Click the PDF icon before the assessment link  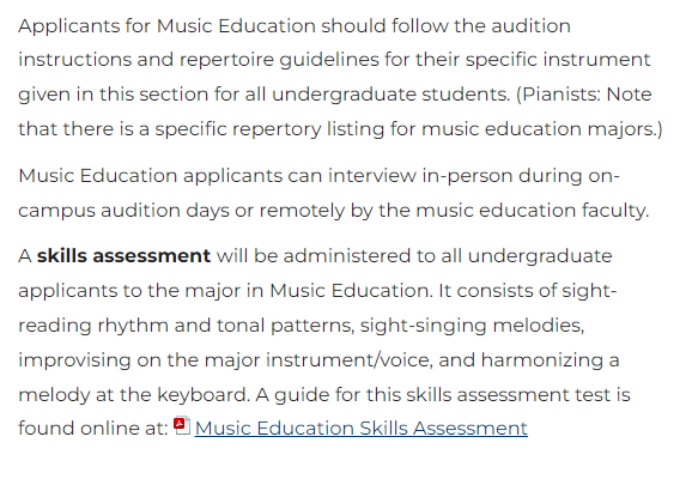coord(181,427)
